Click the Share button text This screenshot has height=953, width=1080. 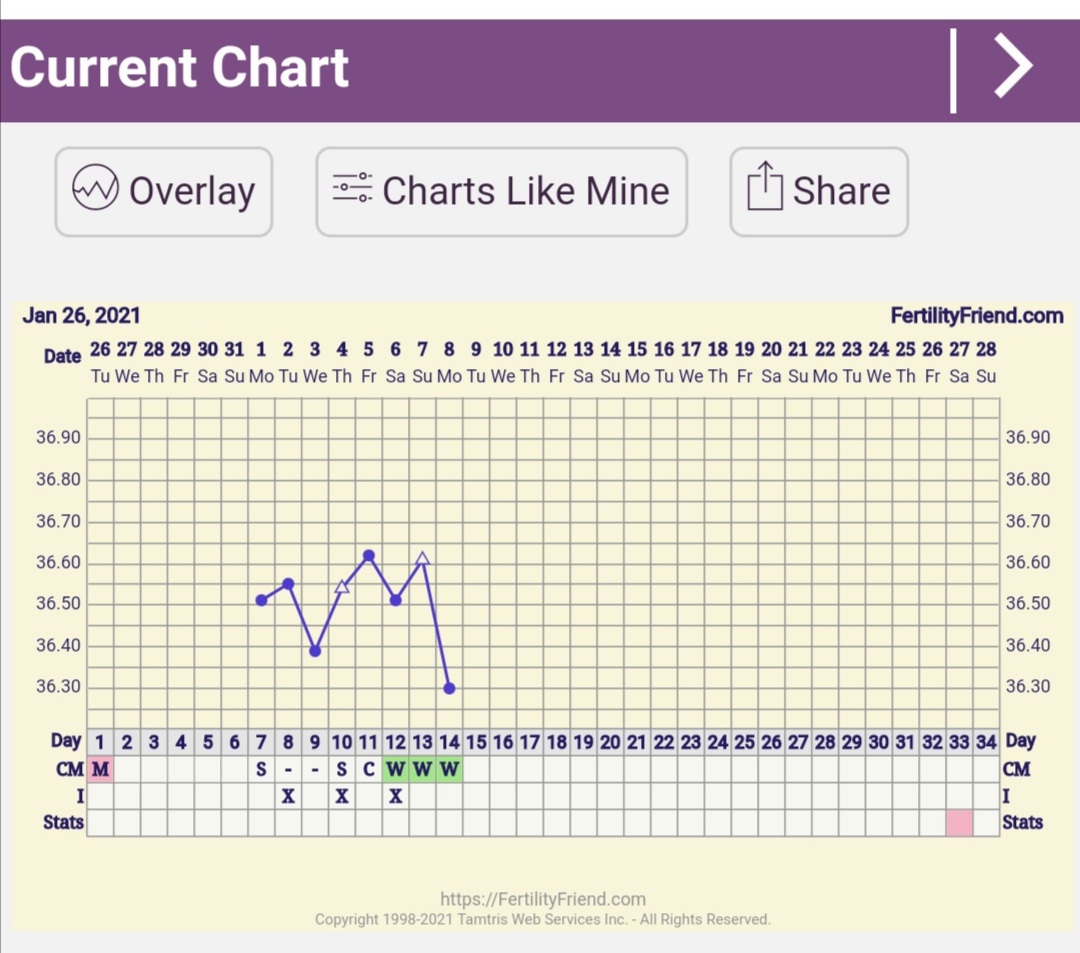click(840, 191)
